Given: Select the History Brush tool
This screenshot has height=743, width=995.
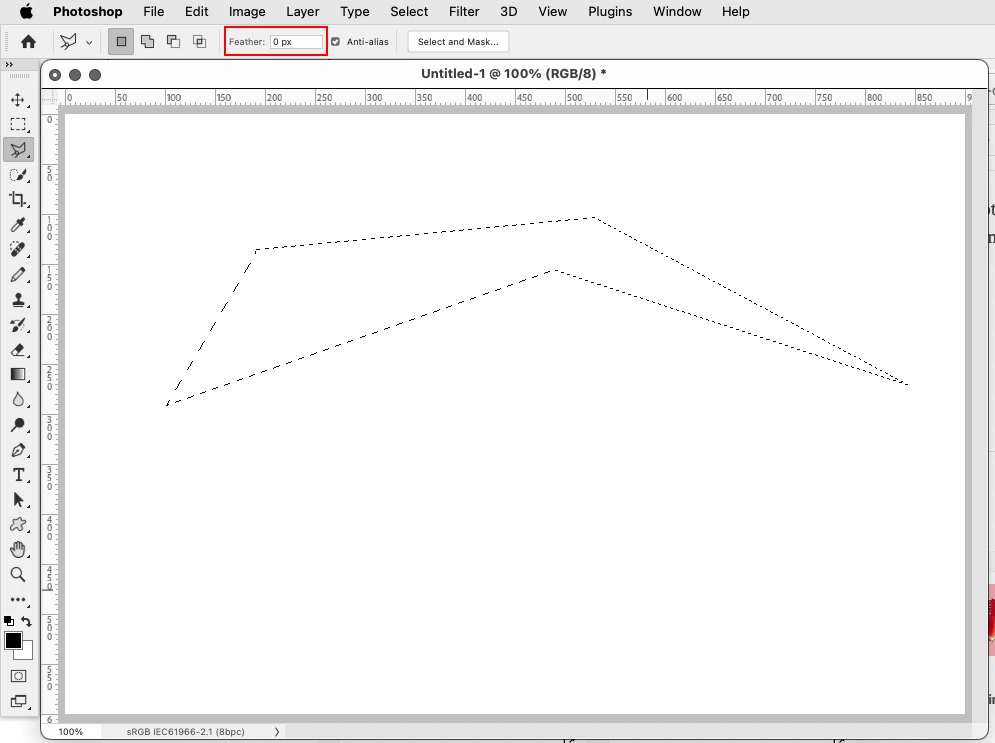Looking at the screenshot, I should (18, 325).
